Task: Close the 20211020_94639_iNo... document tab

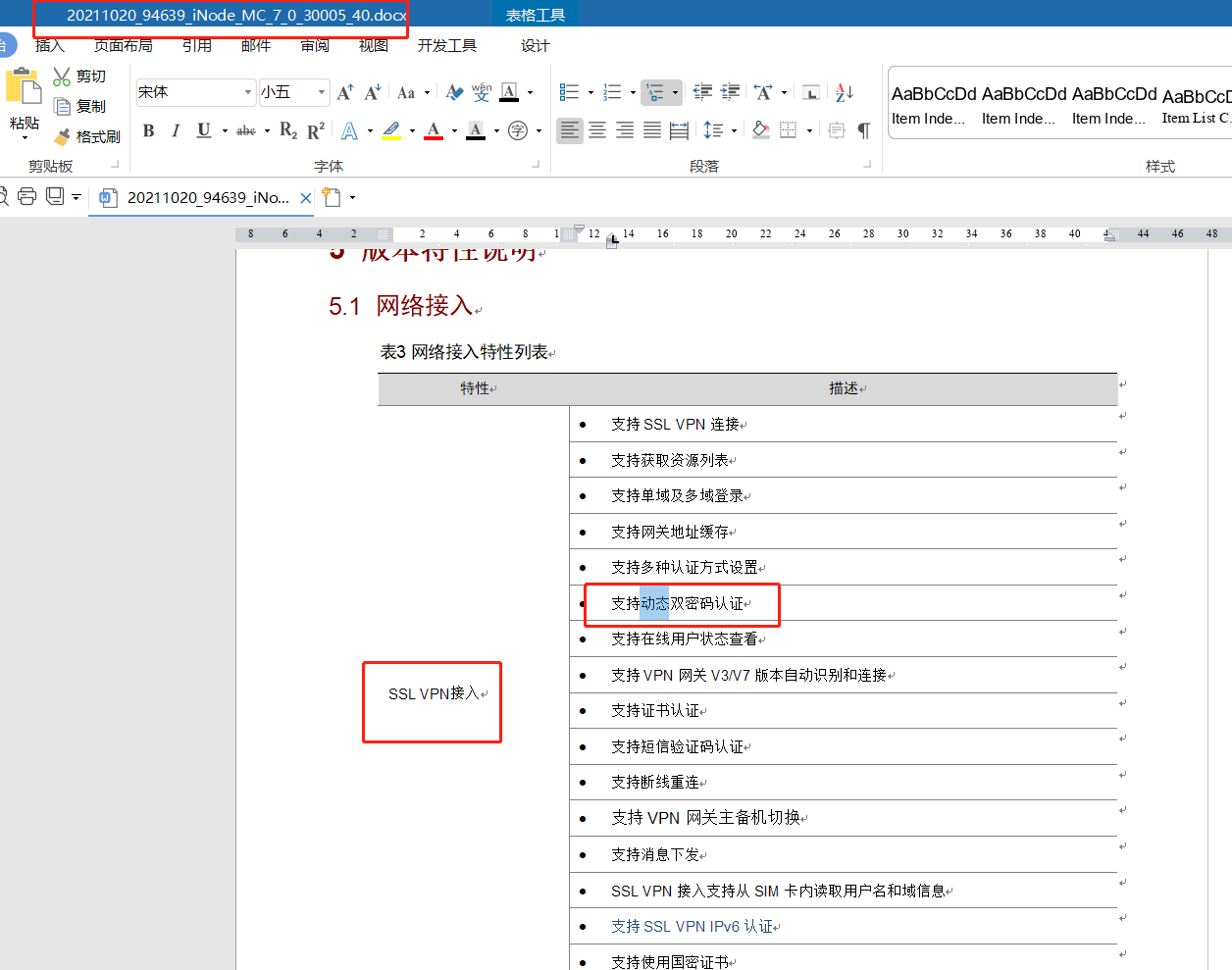Action: [x=306, y=198]
